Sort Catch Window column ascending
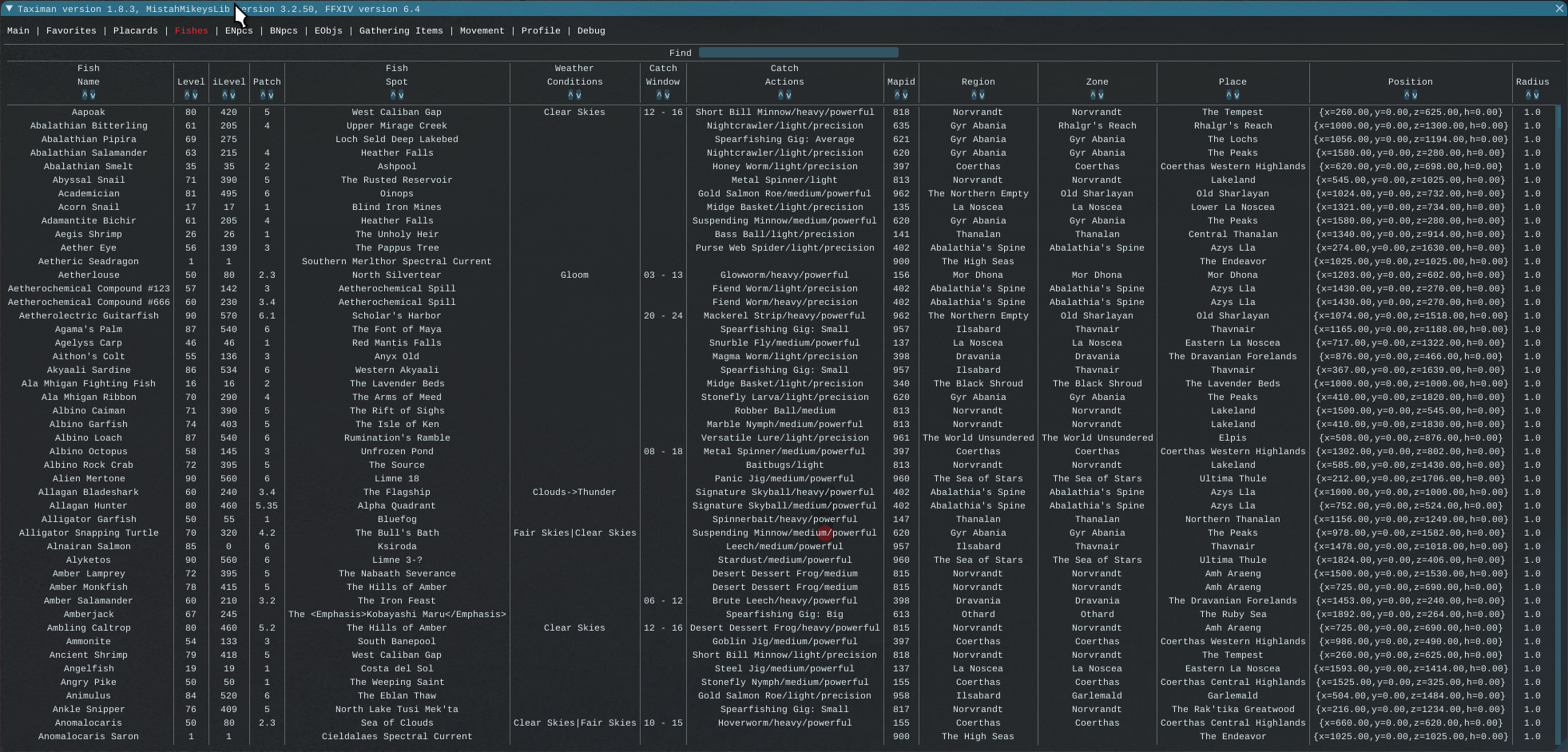The image size is (1568, 752). tap(659, 95)
